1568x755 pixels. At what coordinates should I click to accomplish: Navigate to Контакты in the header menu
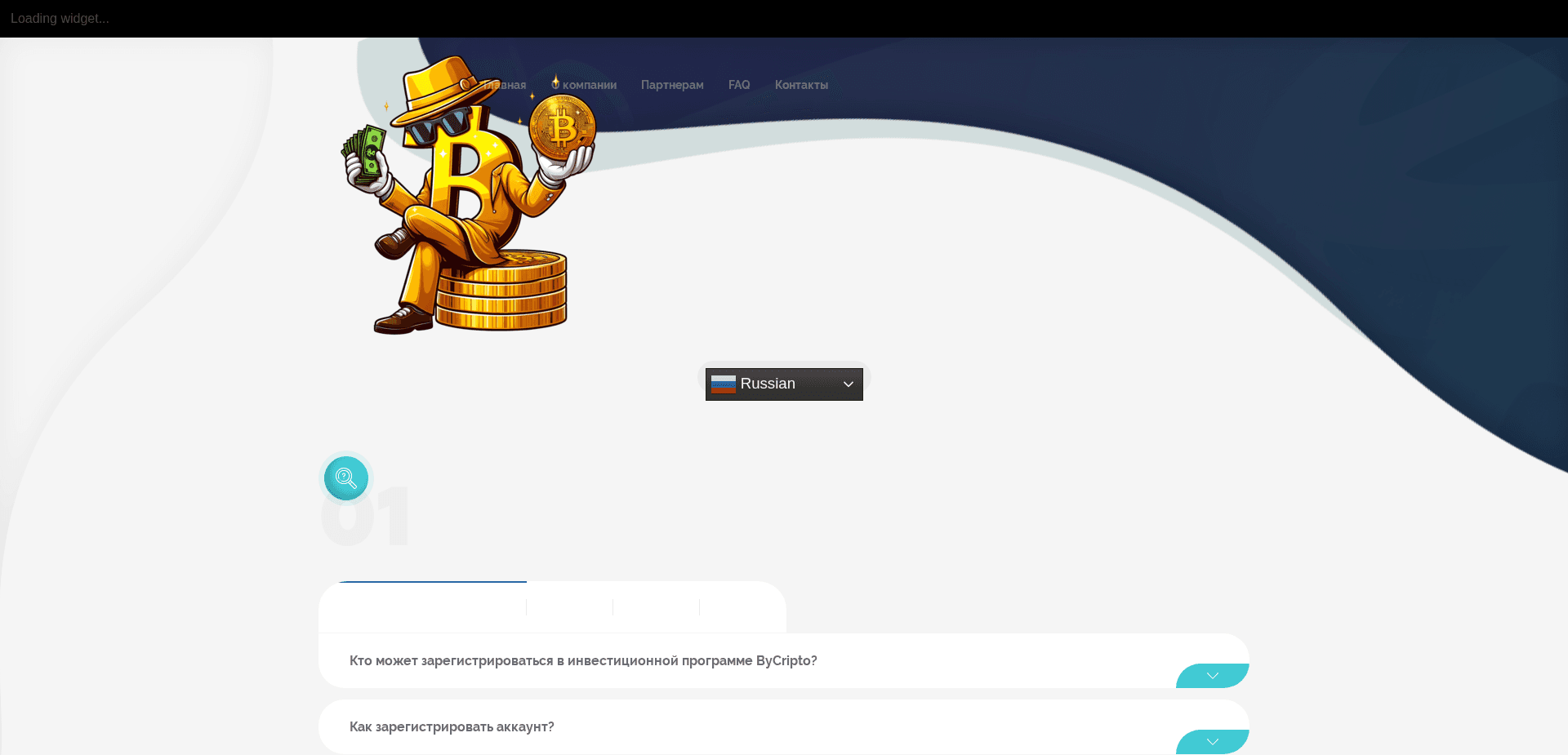(801, 84)
